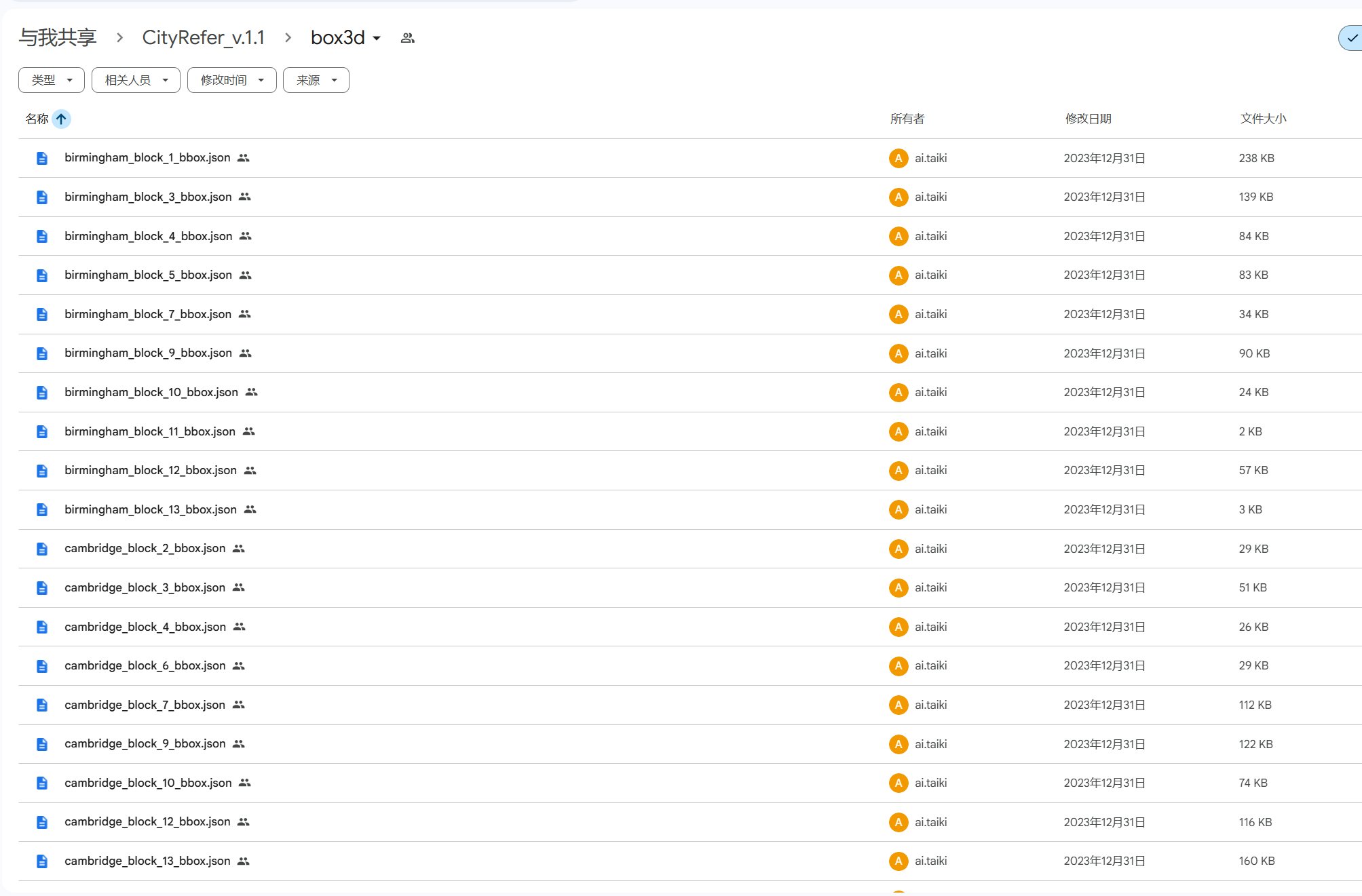Click shared-folder people icon next to box3d
The image size is (1362, 896).
(x=407, y=38)
